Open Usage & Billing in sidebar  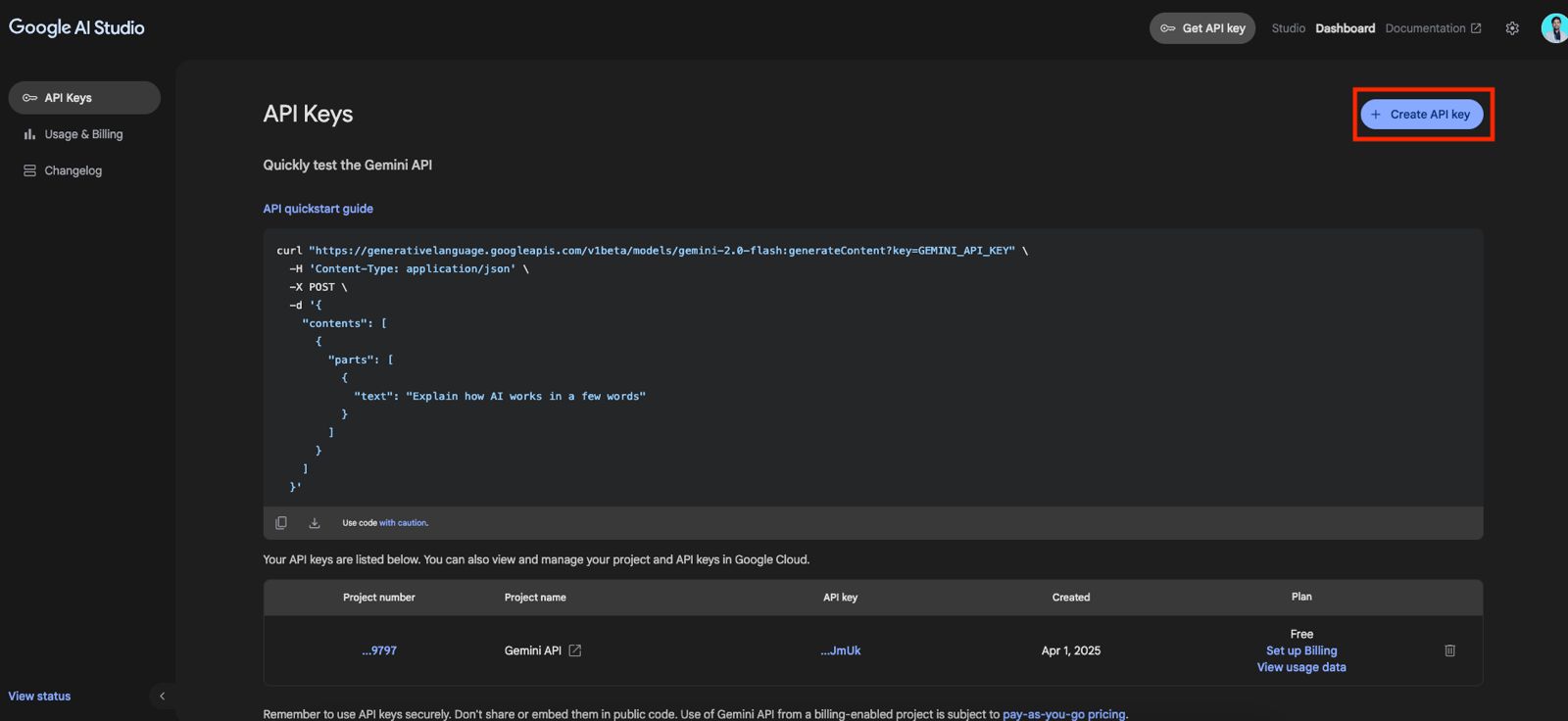84,134
